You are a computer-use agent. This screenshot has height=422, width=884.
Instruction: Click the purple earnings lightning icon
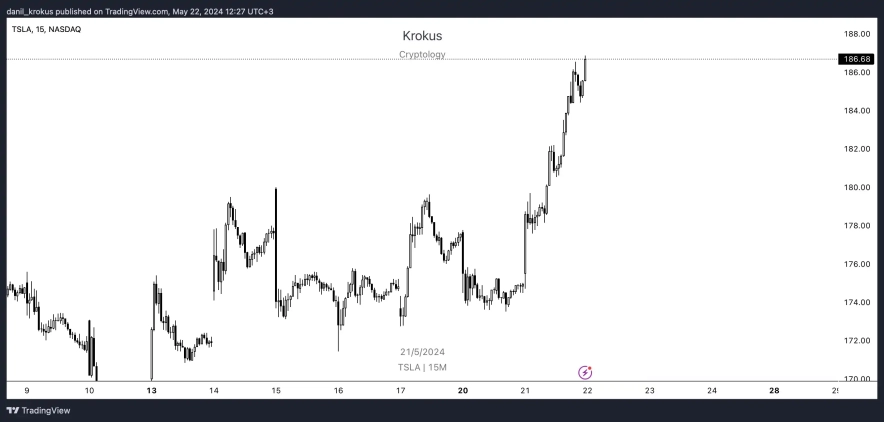585,373
